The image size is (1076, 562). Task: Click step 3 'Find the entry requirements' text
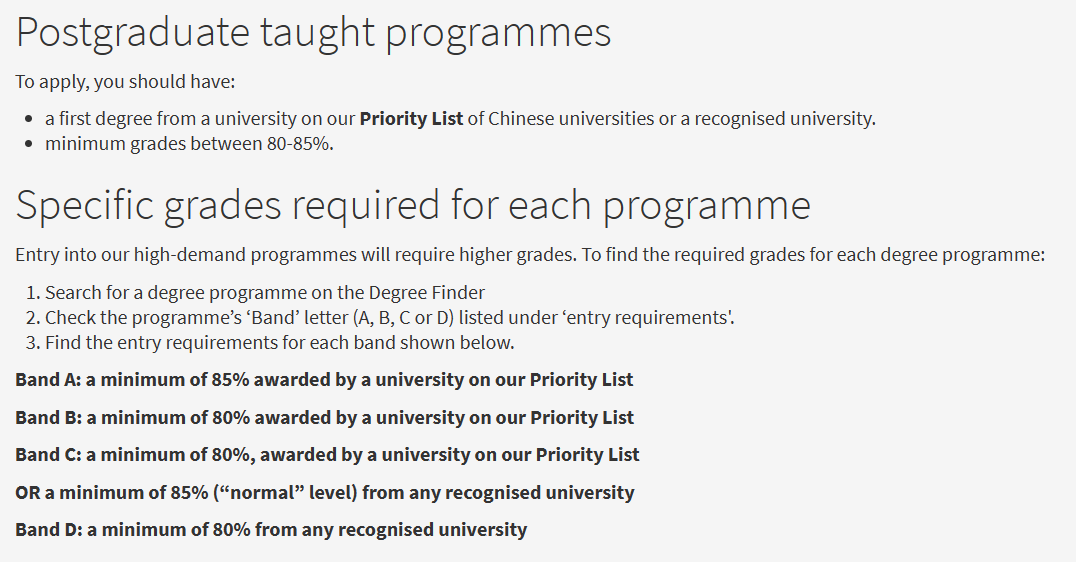280,343
